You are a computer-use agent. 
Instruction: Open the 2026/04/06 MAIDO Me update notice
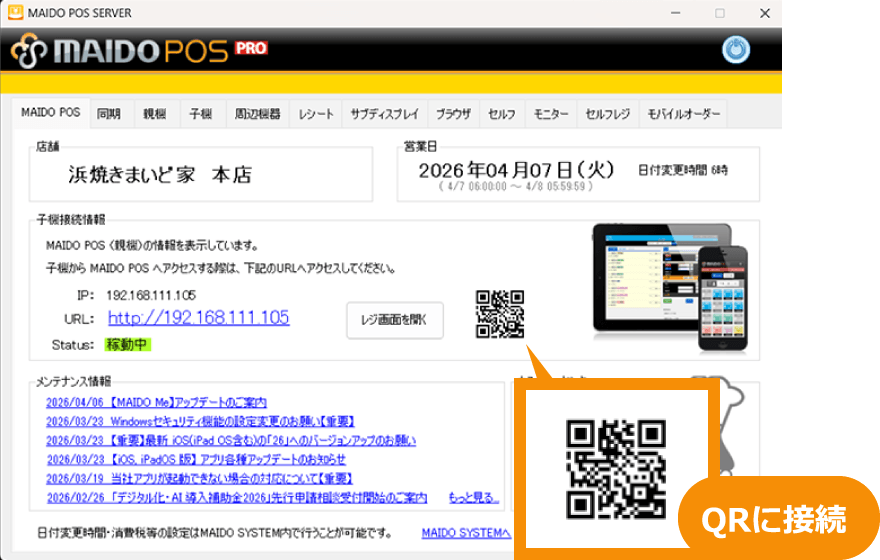(156, 402)
